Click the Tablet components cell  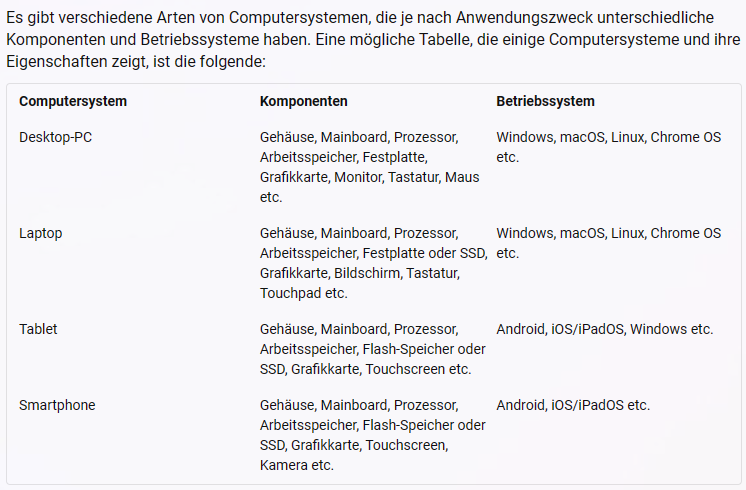click(x=372, y=349)
